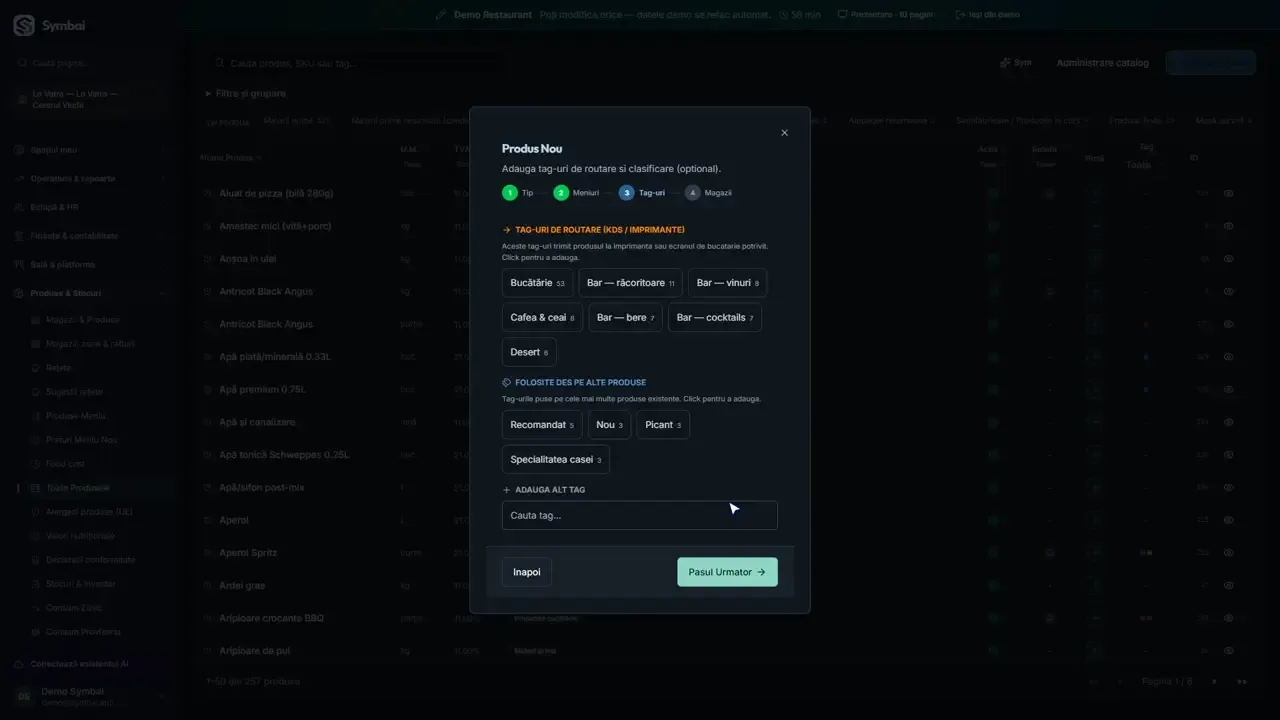
Task: Open Food cost in the sidebar
Action: pyautogui.click(x=66, y=464)
